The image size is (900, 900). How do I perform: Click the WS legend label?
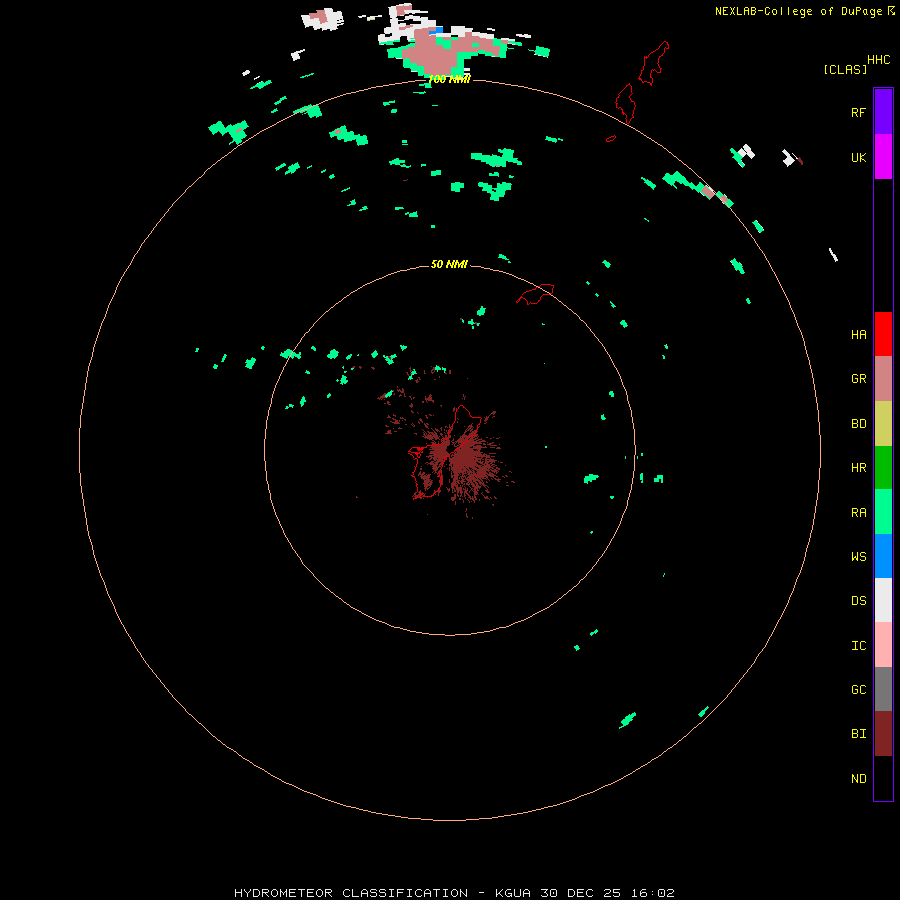(x=858, y=556)
